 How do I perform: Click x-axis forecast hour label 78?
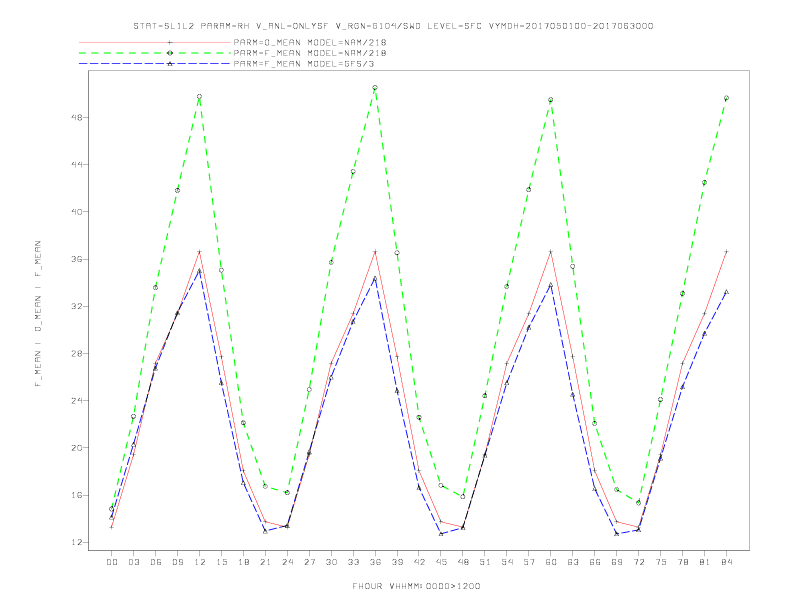[x=683, y=562]
